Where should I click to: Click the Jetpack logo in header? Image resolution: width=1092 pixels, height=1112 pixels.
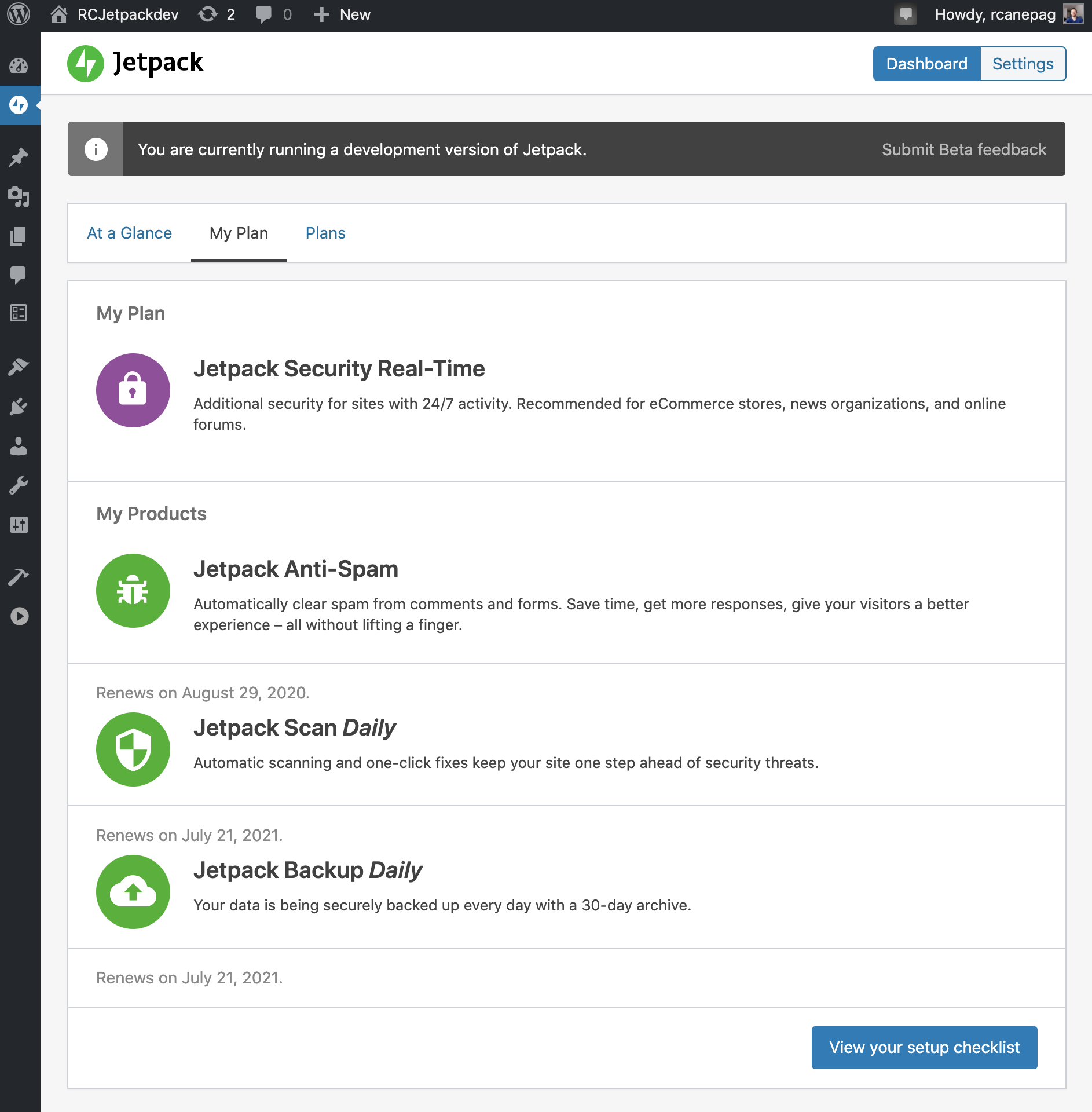click(x=135, y=63)
